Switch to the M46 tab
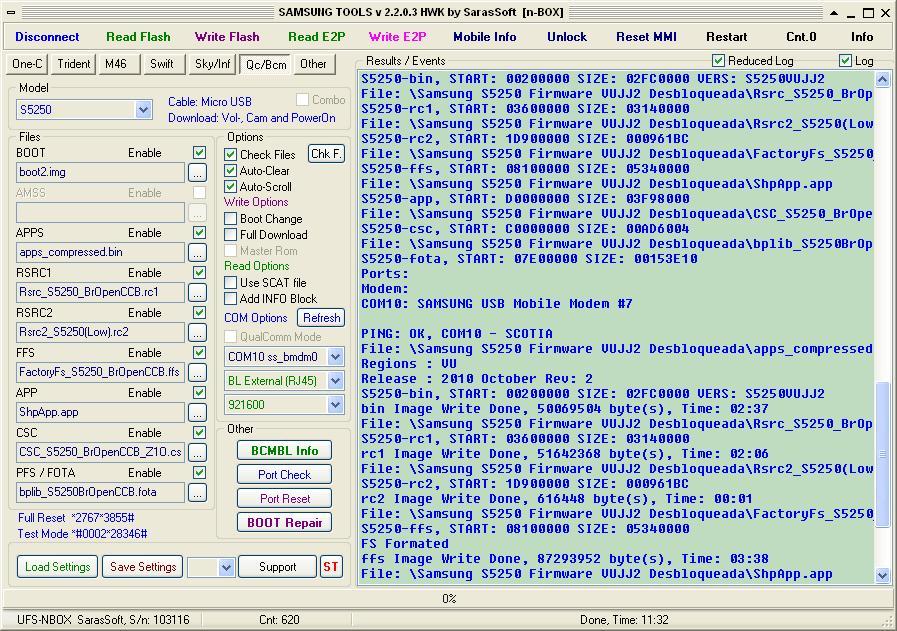This screenshot has width=897, height=631. tap(119, 64)
